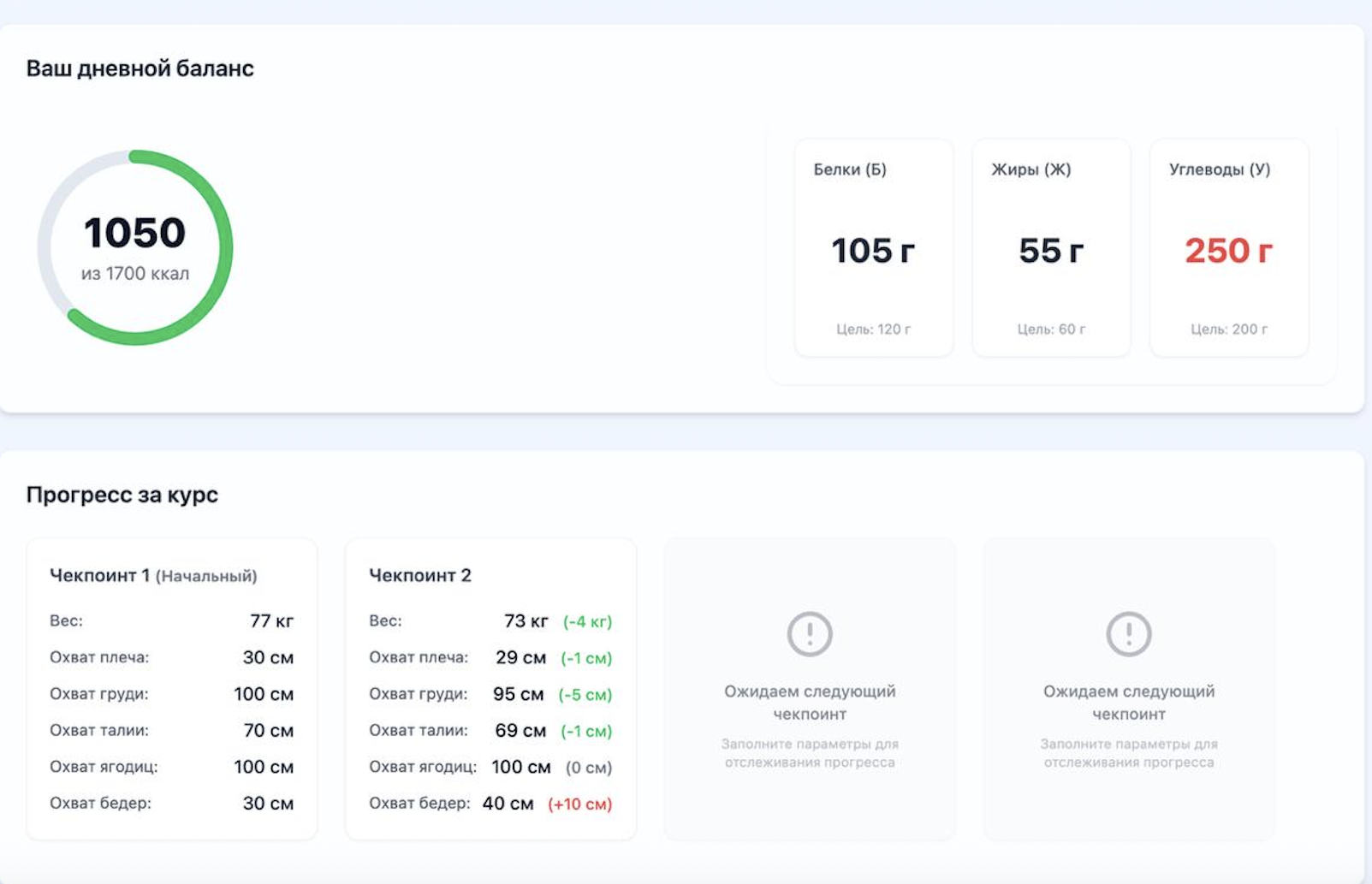The image size is (1372, 884).
Task: Click the Цель: 120 г protein goal
Action: click(873, 329)
